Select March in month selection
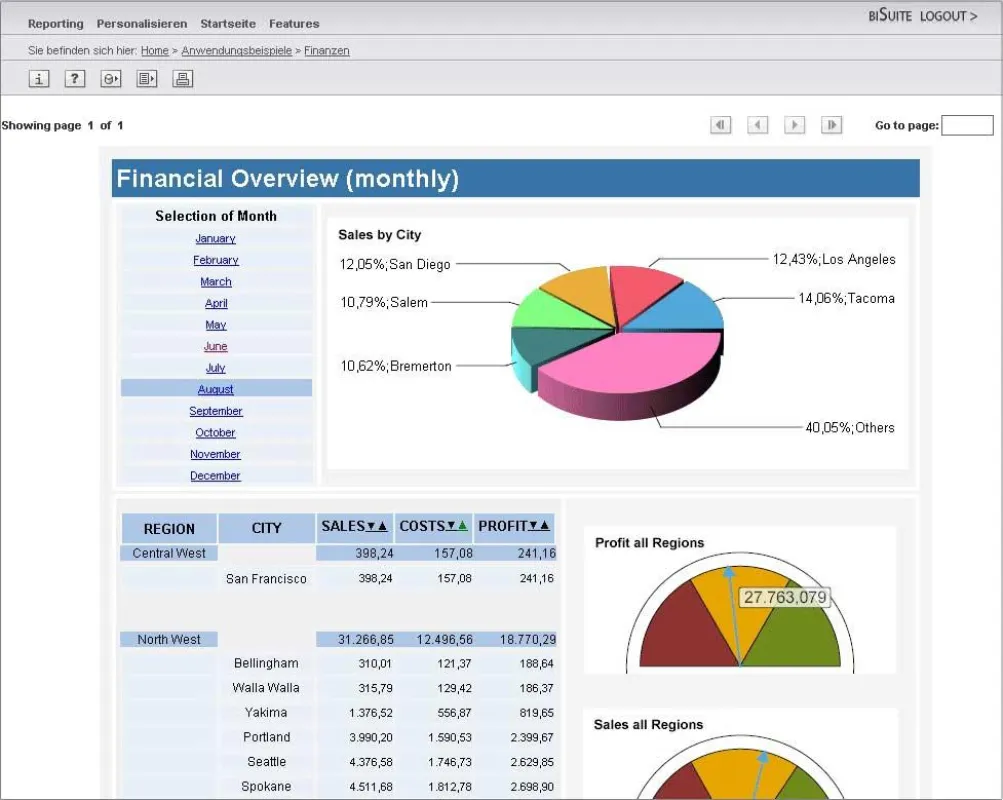This screenshot has height=800, width=1003. [x=216, y=281]
